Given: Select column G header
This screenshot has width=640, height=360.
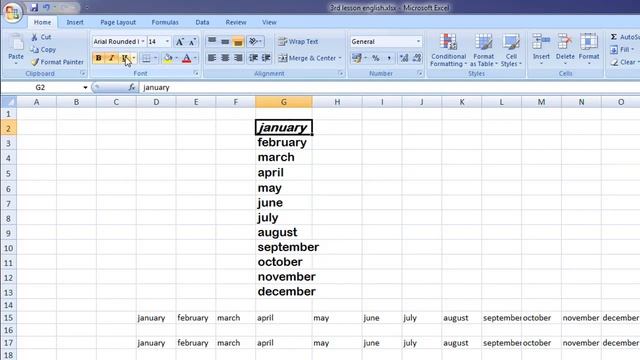Looking at the screenshot, I should [x=284, y=102].
